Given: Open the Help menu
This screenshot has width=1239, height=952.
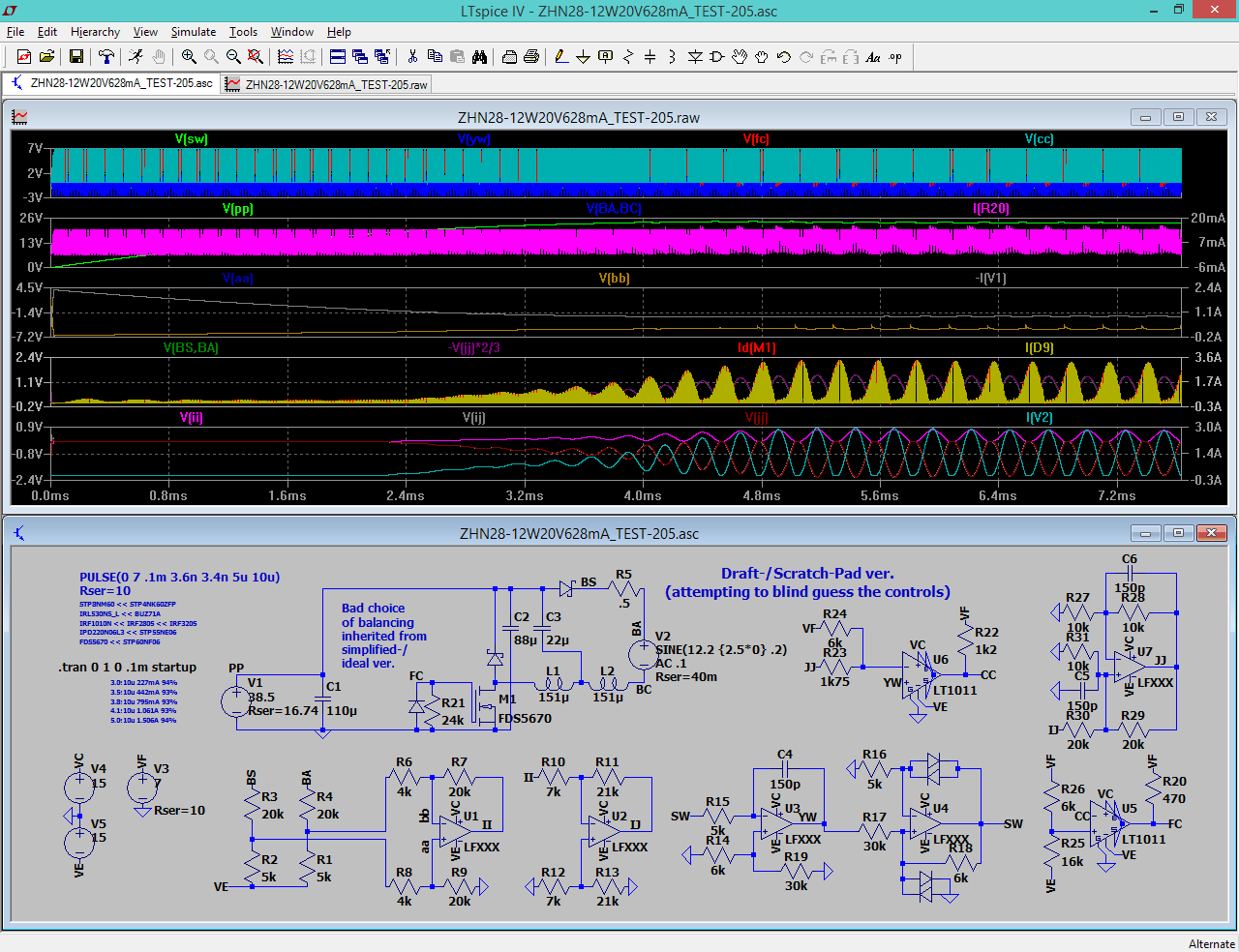Looking at the screenshot, I should pos(339,32).
